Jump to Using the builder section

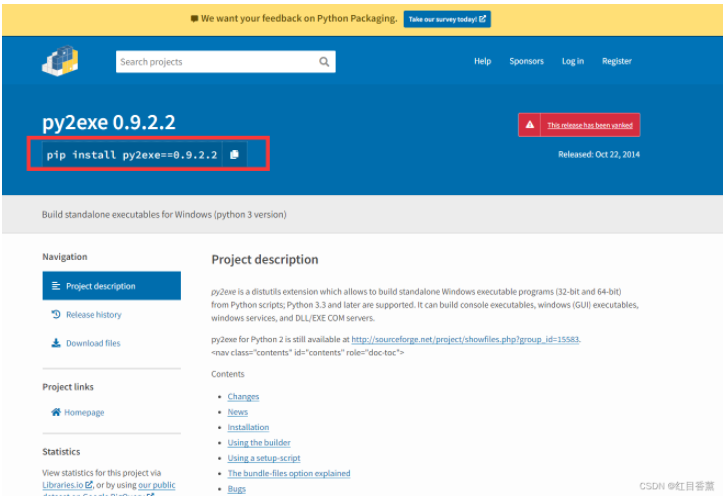(259, 443)
